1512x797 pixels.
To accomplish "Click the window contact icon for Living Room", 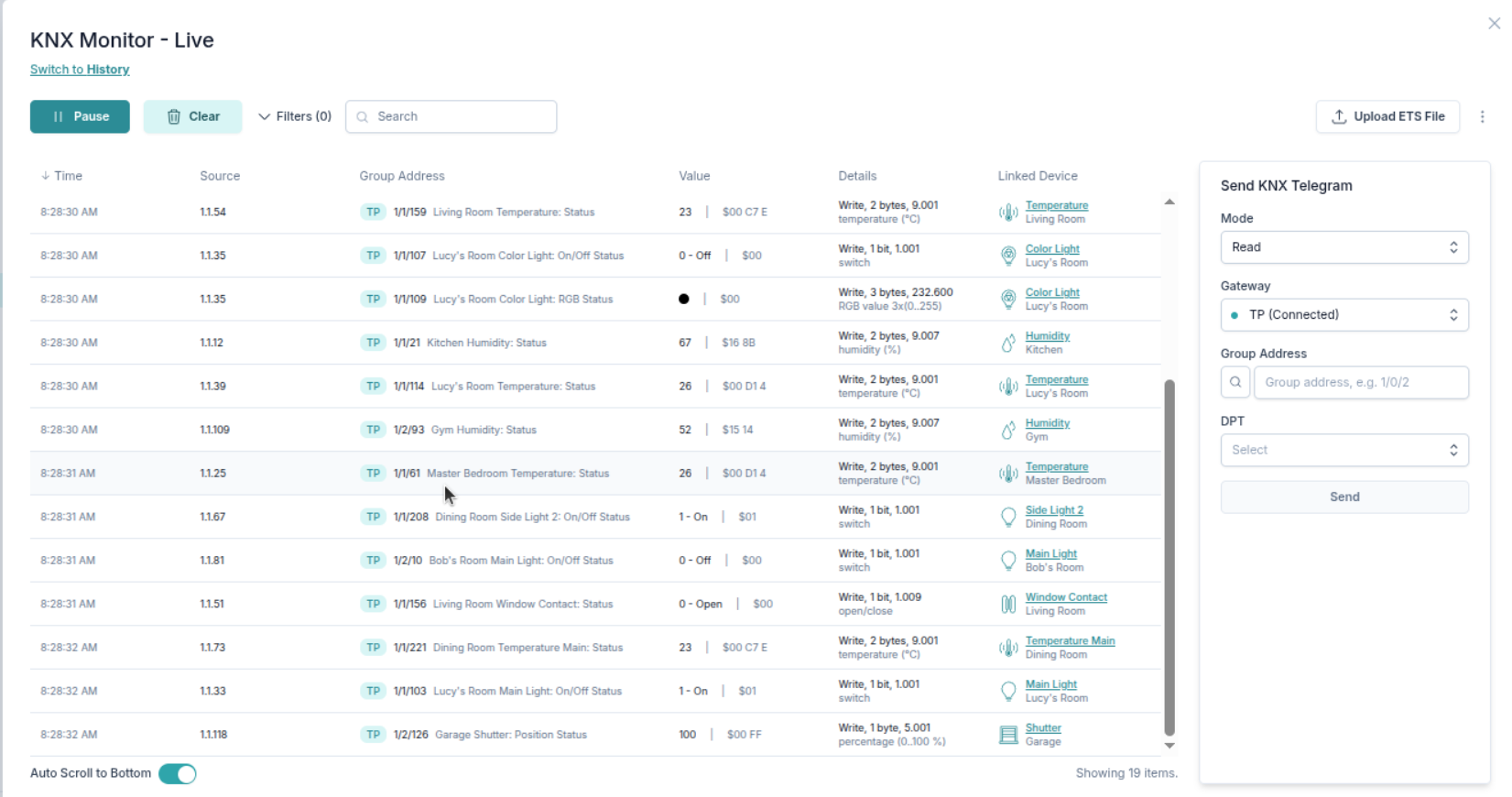I will pos(1007,605).
